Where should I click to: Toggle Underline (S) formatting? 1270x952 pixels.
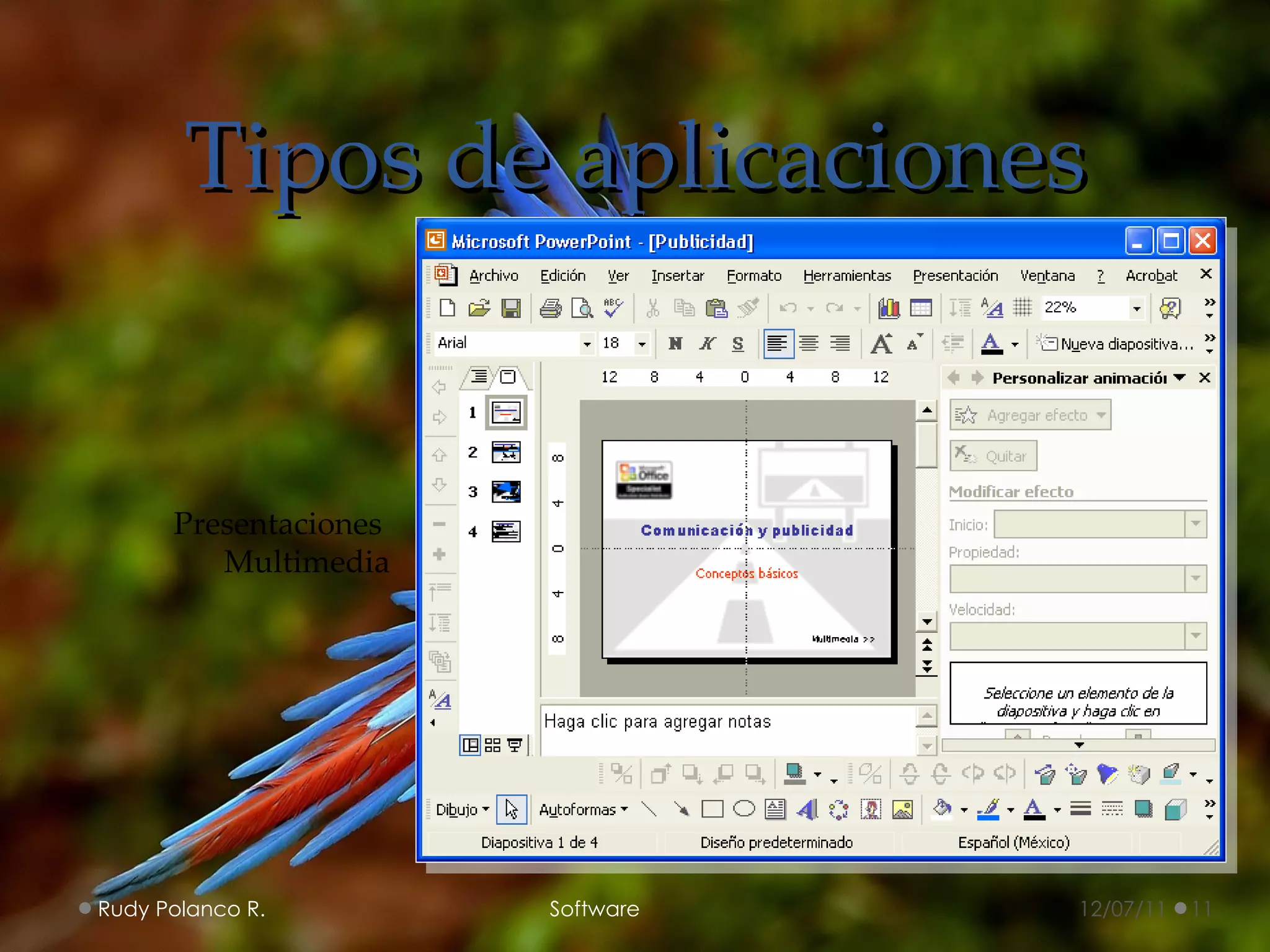tap(738, 343)
